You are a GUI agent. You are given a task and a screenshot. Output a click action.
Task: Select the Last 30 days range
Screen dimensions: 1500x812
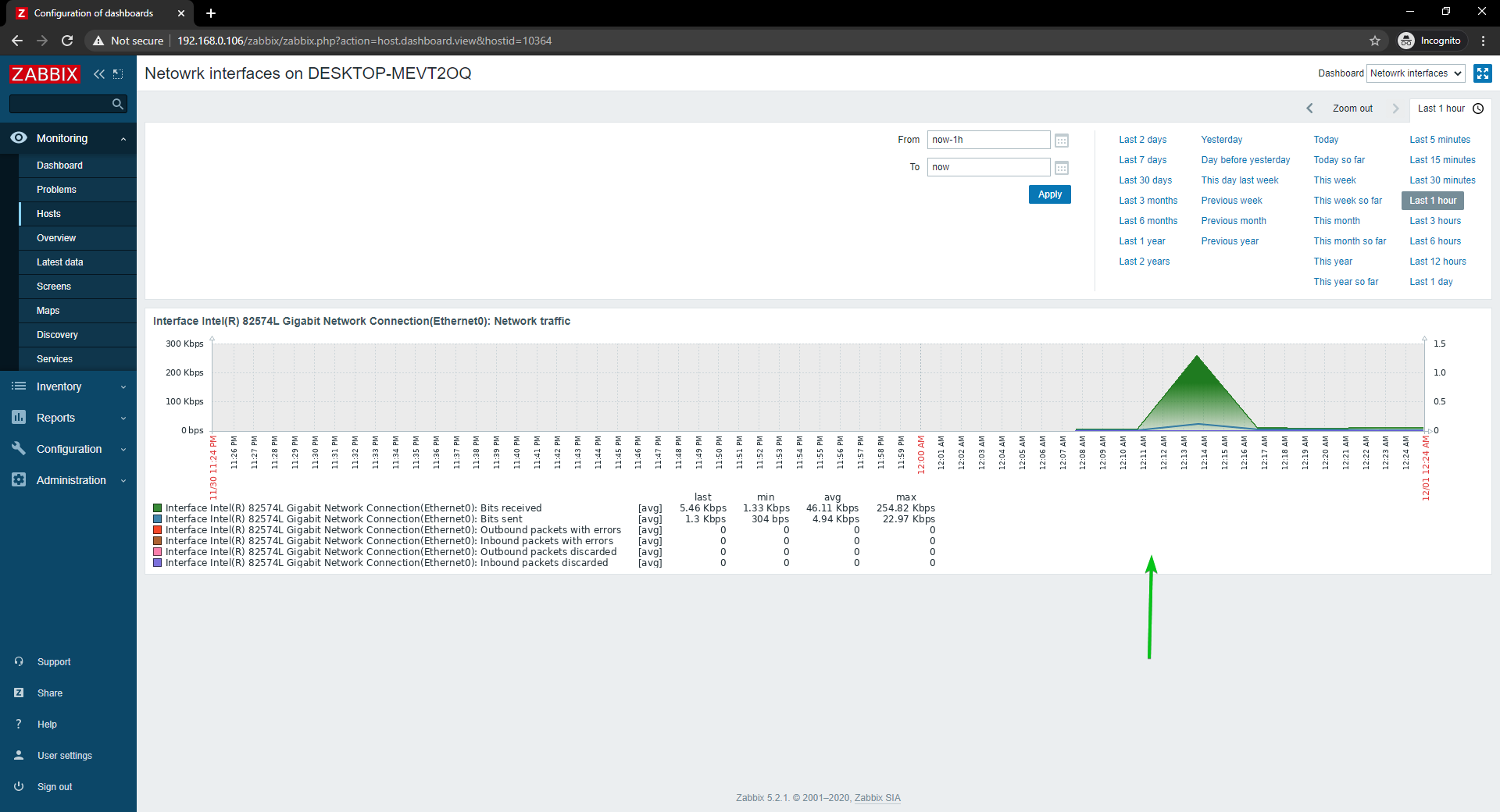1145,180
